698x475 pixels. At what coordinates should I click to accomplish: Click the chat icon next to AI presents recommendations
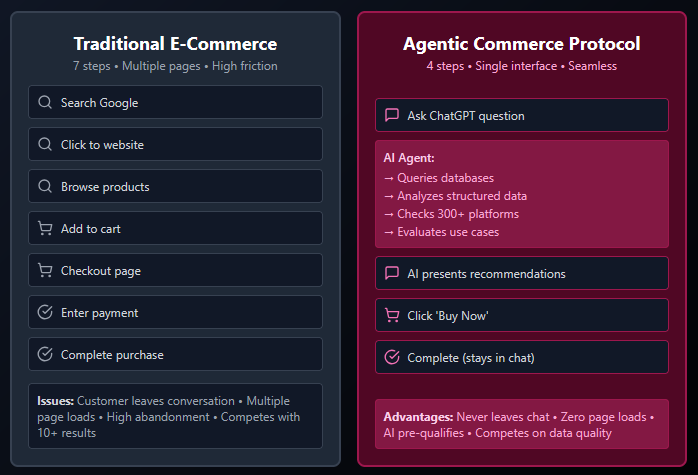tap(392, 274)
